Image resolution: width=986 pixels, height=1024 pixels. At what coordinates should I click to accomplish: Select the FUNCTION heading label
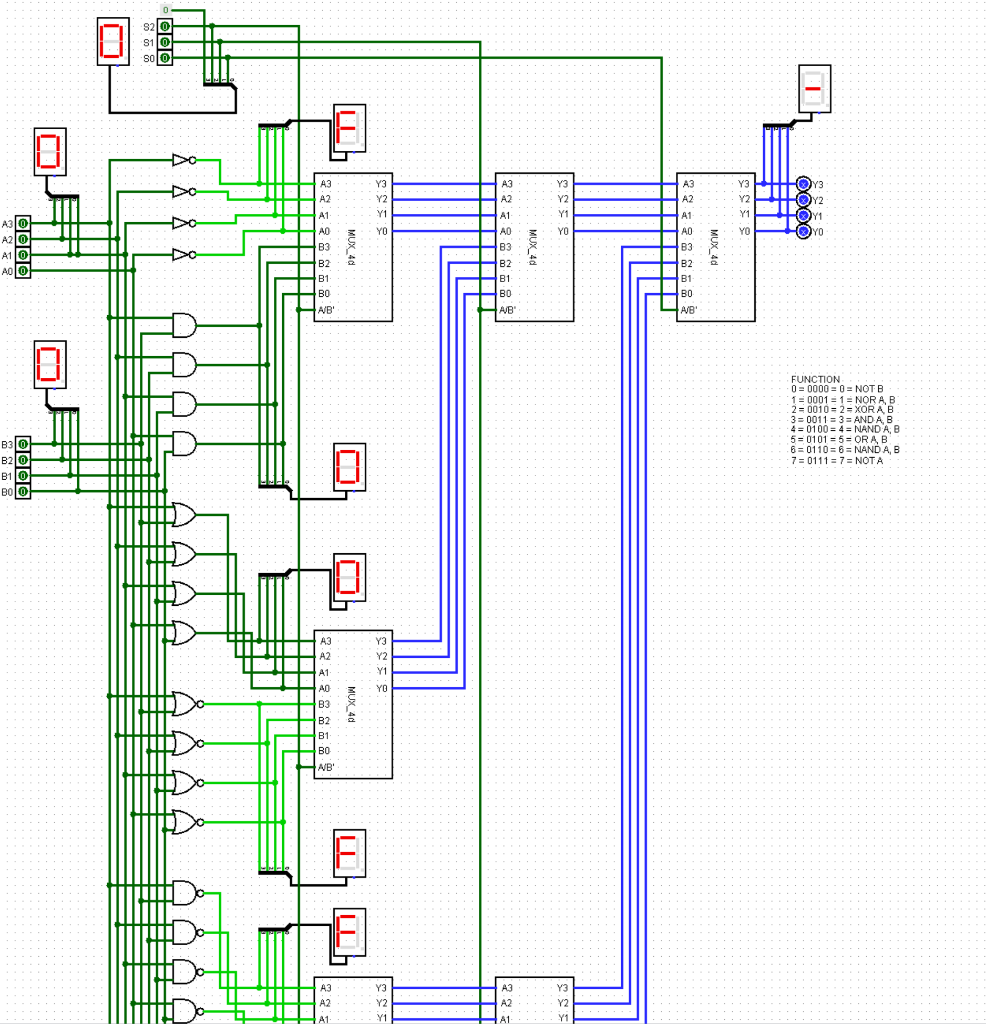815,379
